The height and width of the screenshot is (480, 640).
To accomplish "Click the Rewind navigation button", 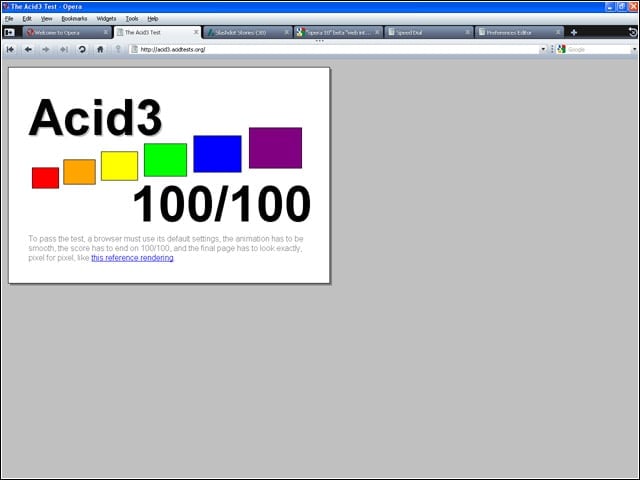I will coord(10,49).
